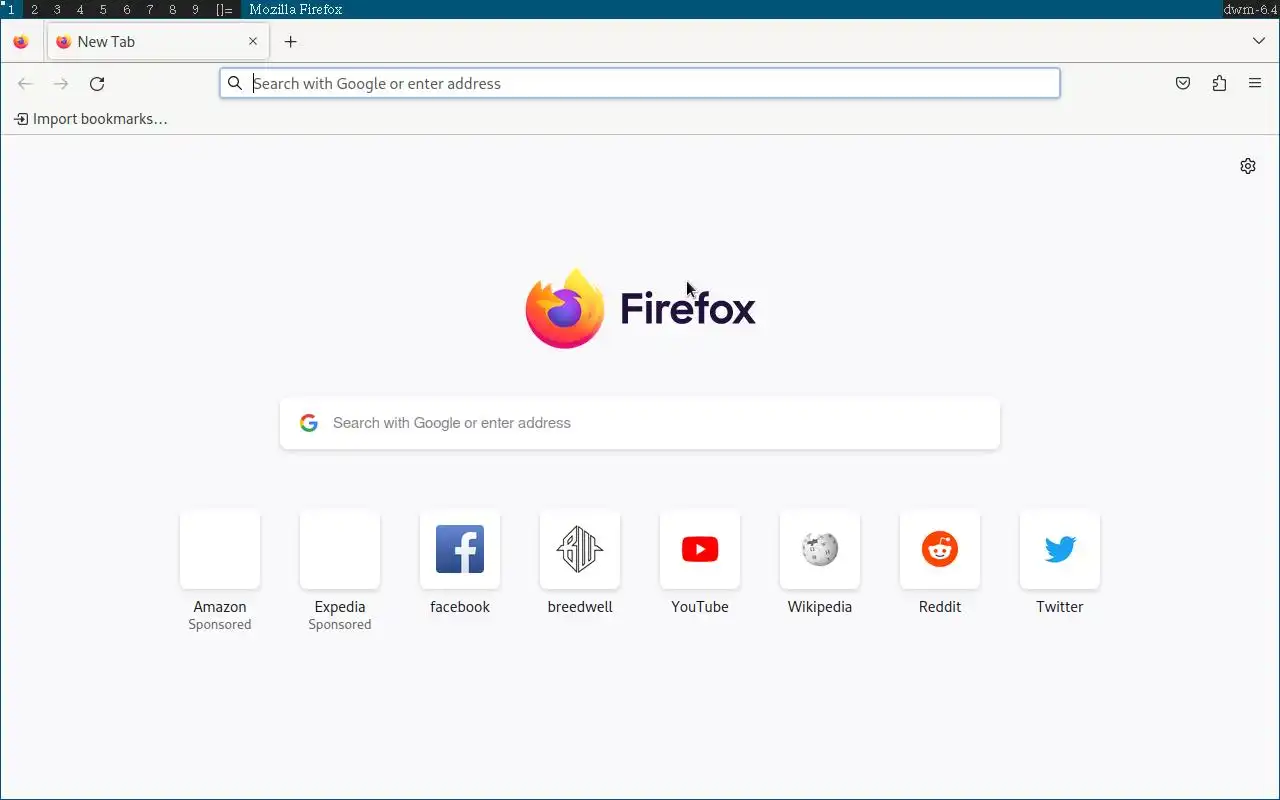The width and height of the screenshot is (1280, 800).
Task: Open new tab personalize gear icon
Action: click(1248, 166)
